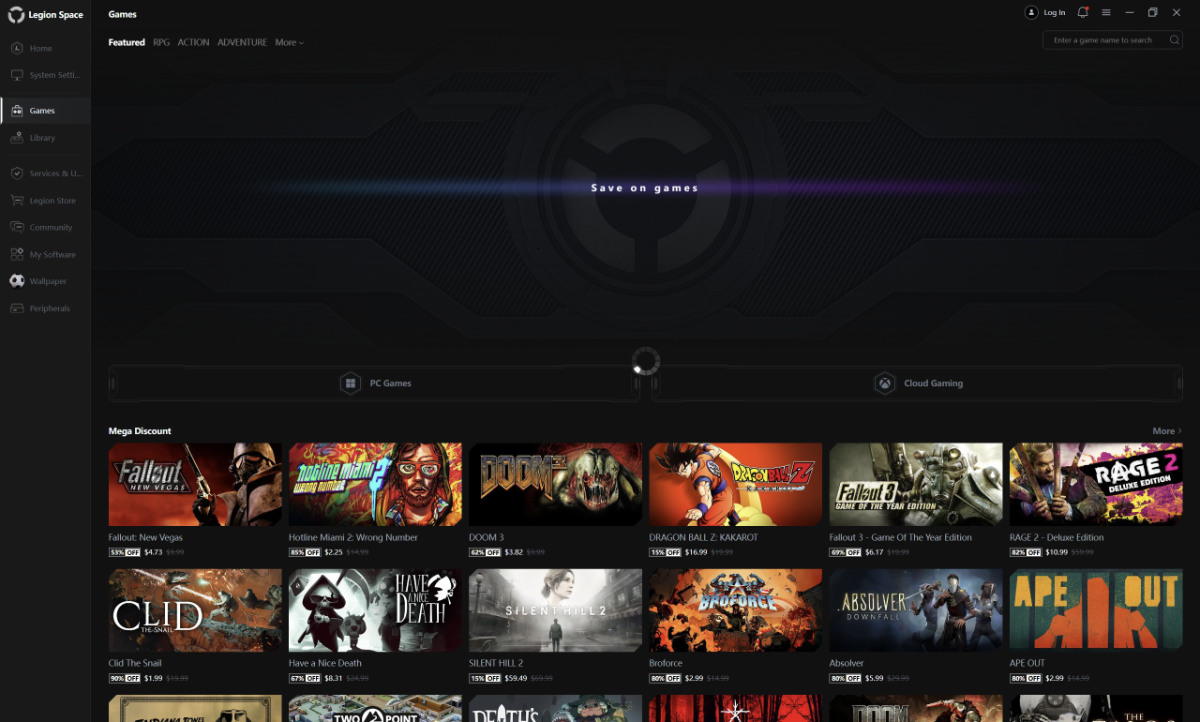Open More link for Mega Discount

1167,431
